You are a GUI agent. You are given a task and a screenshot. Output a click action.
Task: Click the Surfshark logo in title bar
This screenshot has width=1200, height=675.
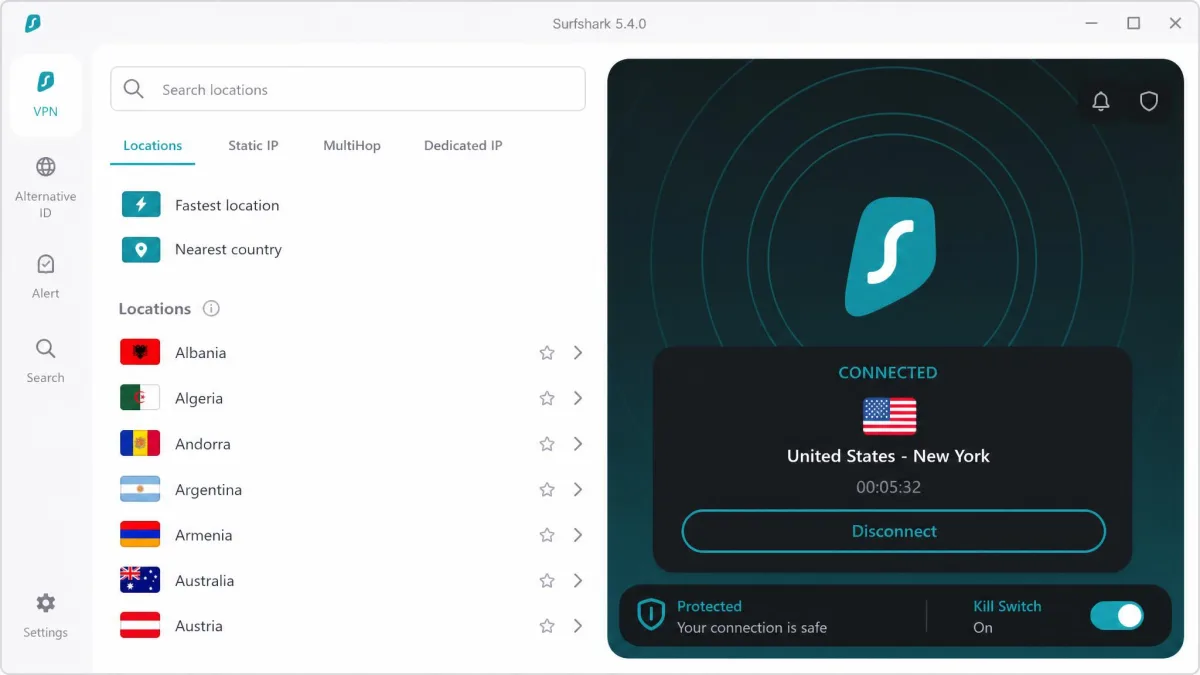(x=33, y=23)
